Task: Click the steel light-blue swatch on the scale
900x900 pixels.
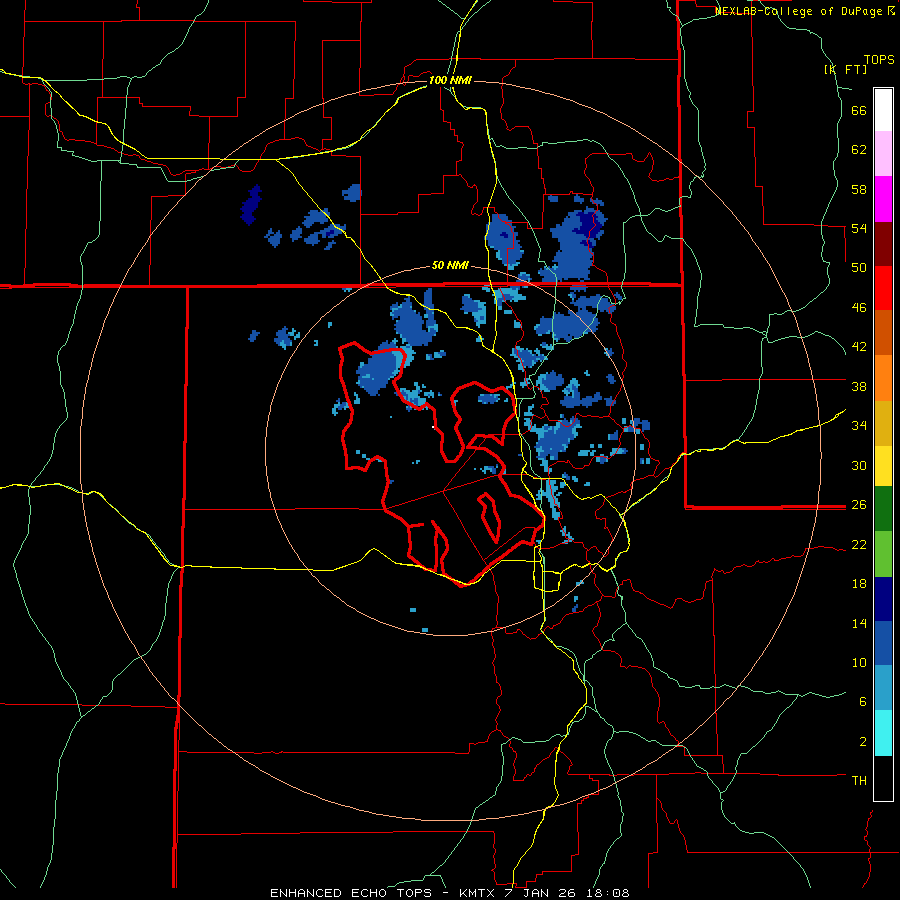Action: (x=883, y=688)
